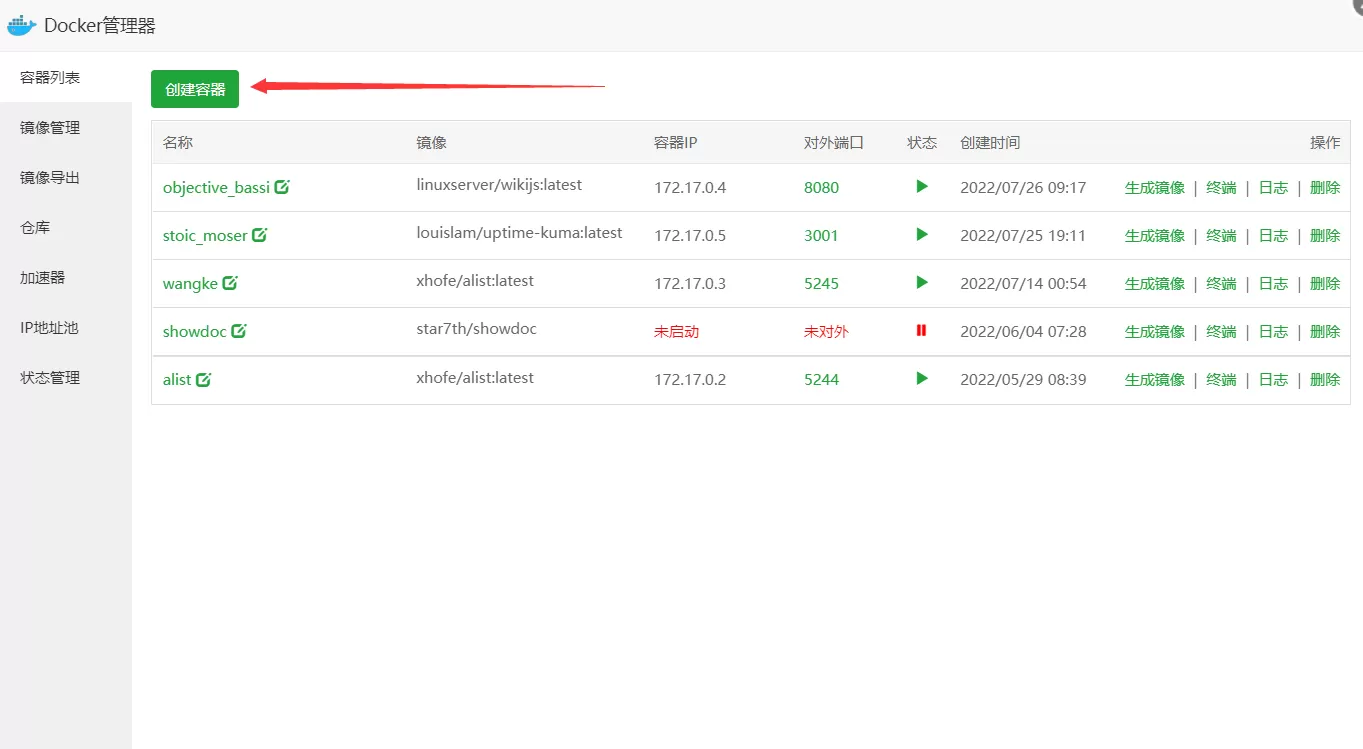Click edit icon next to alist
The height and width of the screenshot is (749, 1363).
point(204,379)
